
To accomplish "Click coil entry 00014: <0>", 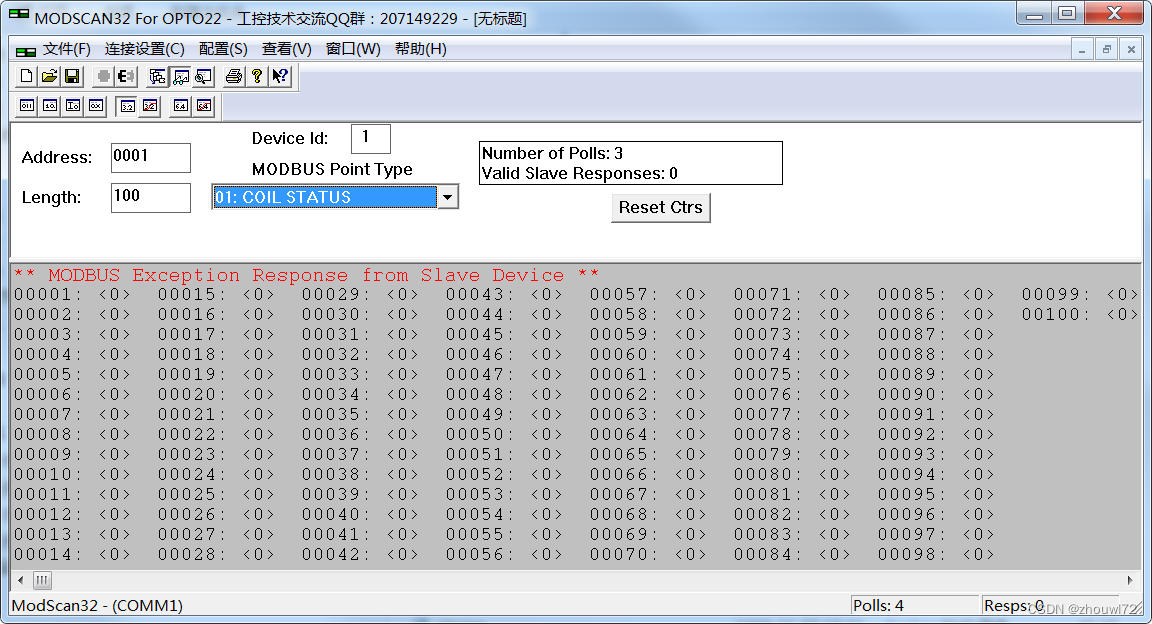I will [x=72, y=555].
